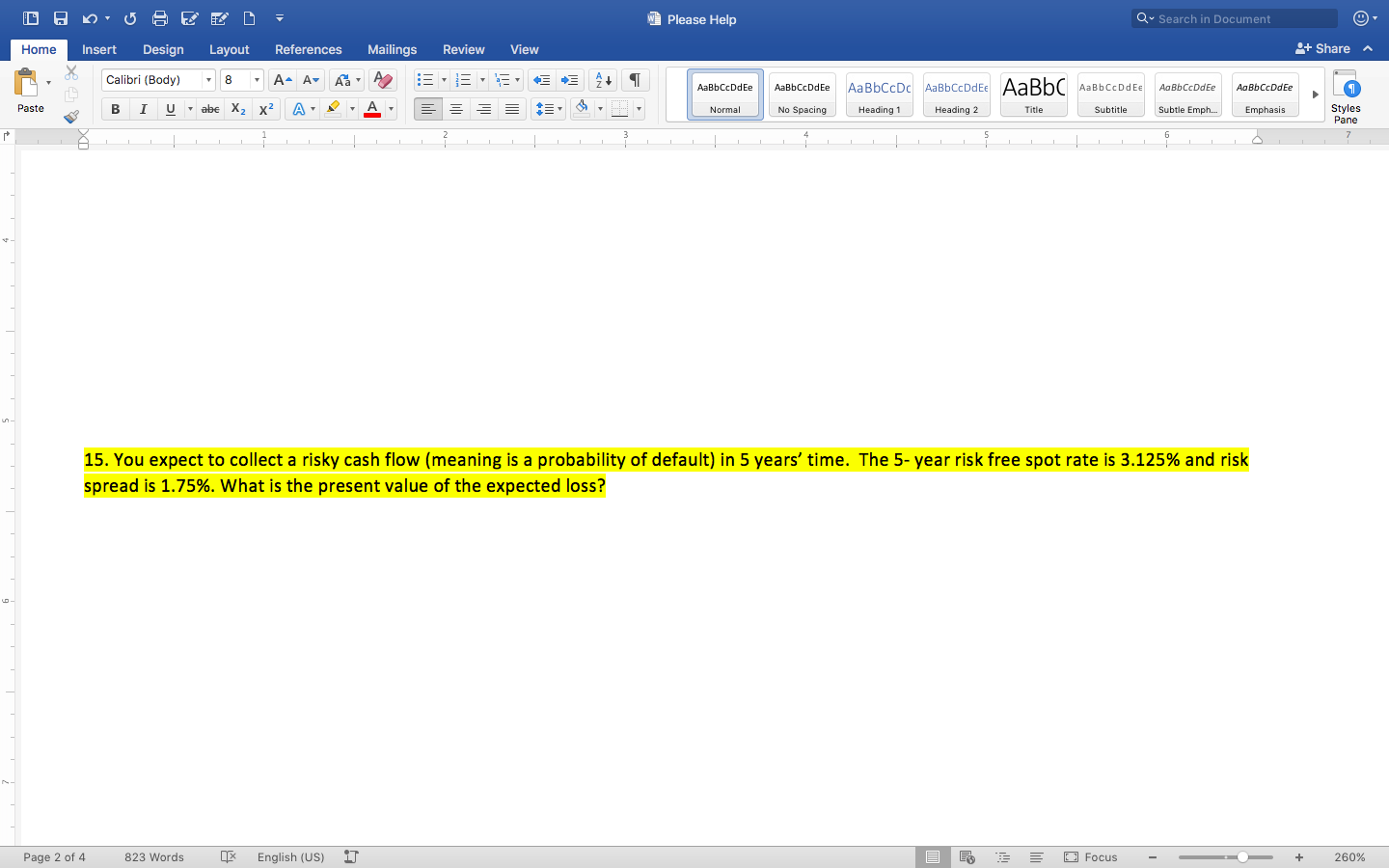The width and height of the screenshot is (1389, 868).
Task: Apply superscript formatting
Action: click(265, 108)
